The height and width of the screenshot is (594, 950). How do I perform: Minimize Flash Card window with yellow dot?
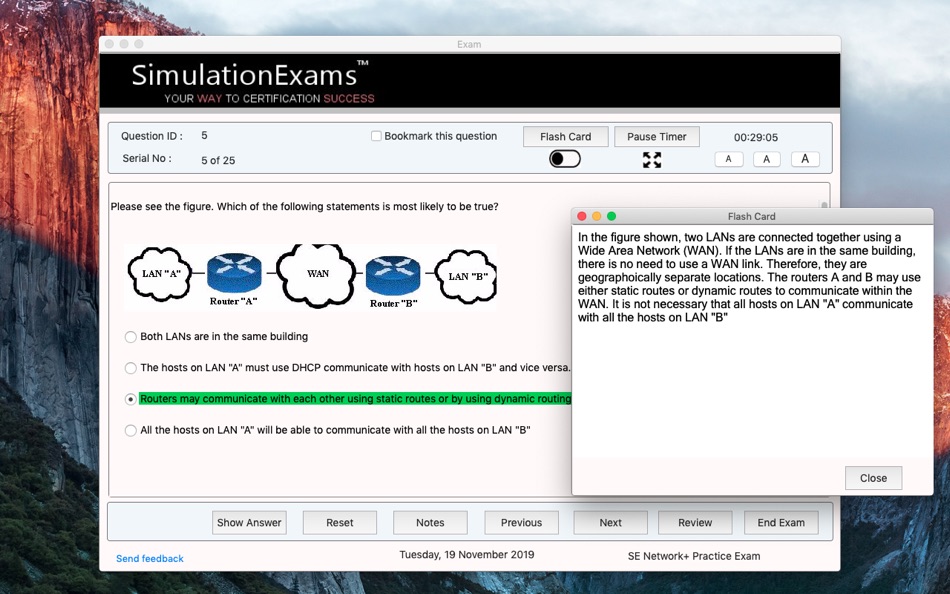596,216
